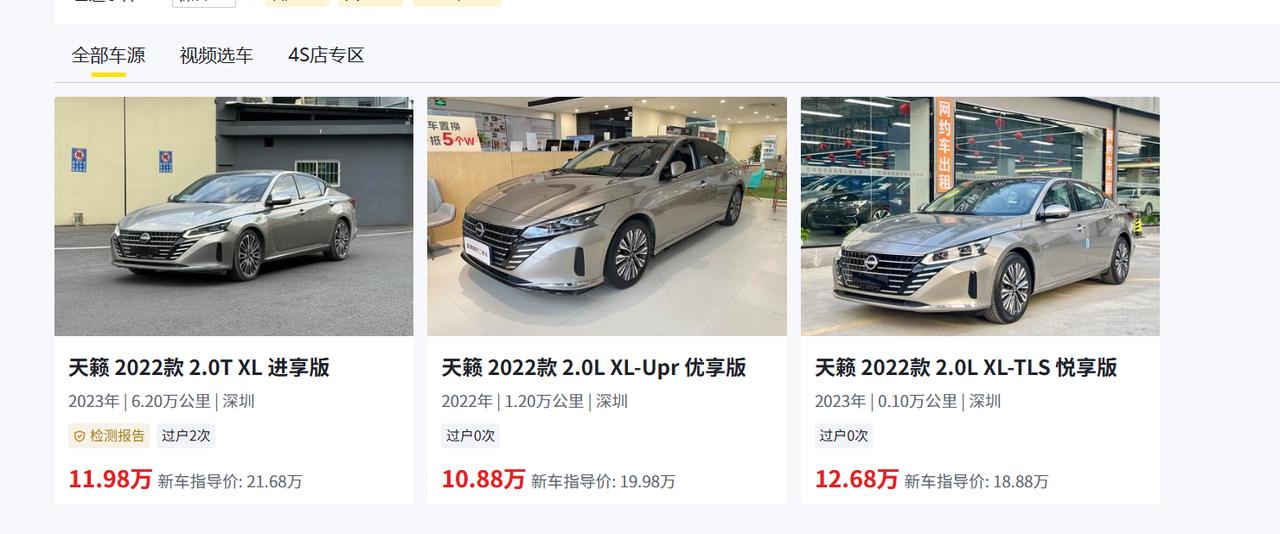1280x534 pixels.
Task: Click the 12.68万 price
Action: coord(857,479)
